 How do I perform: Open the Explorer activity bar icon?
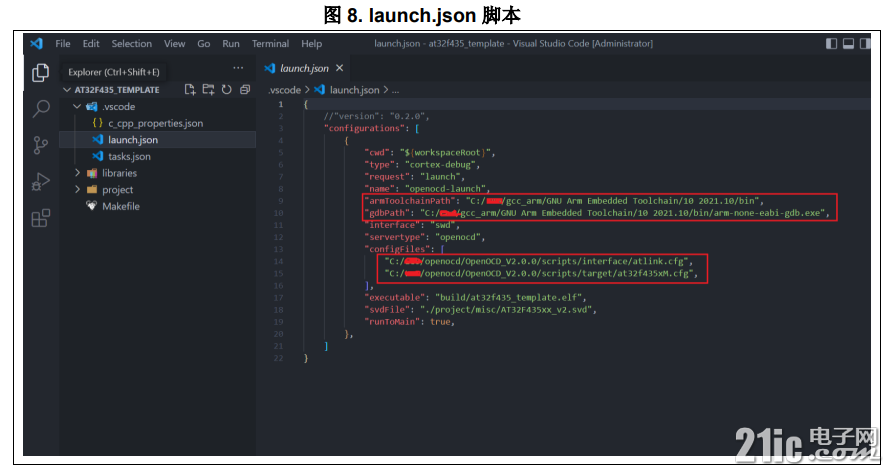[x=40, y=72]
